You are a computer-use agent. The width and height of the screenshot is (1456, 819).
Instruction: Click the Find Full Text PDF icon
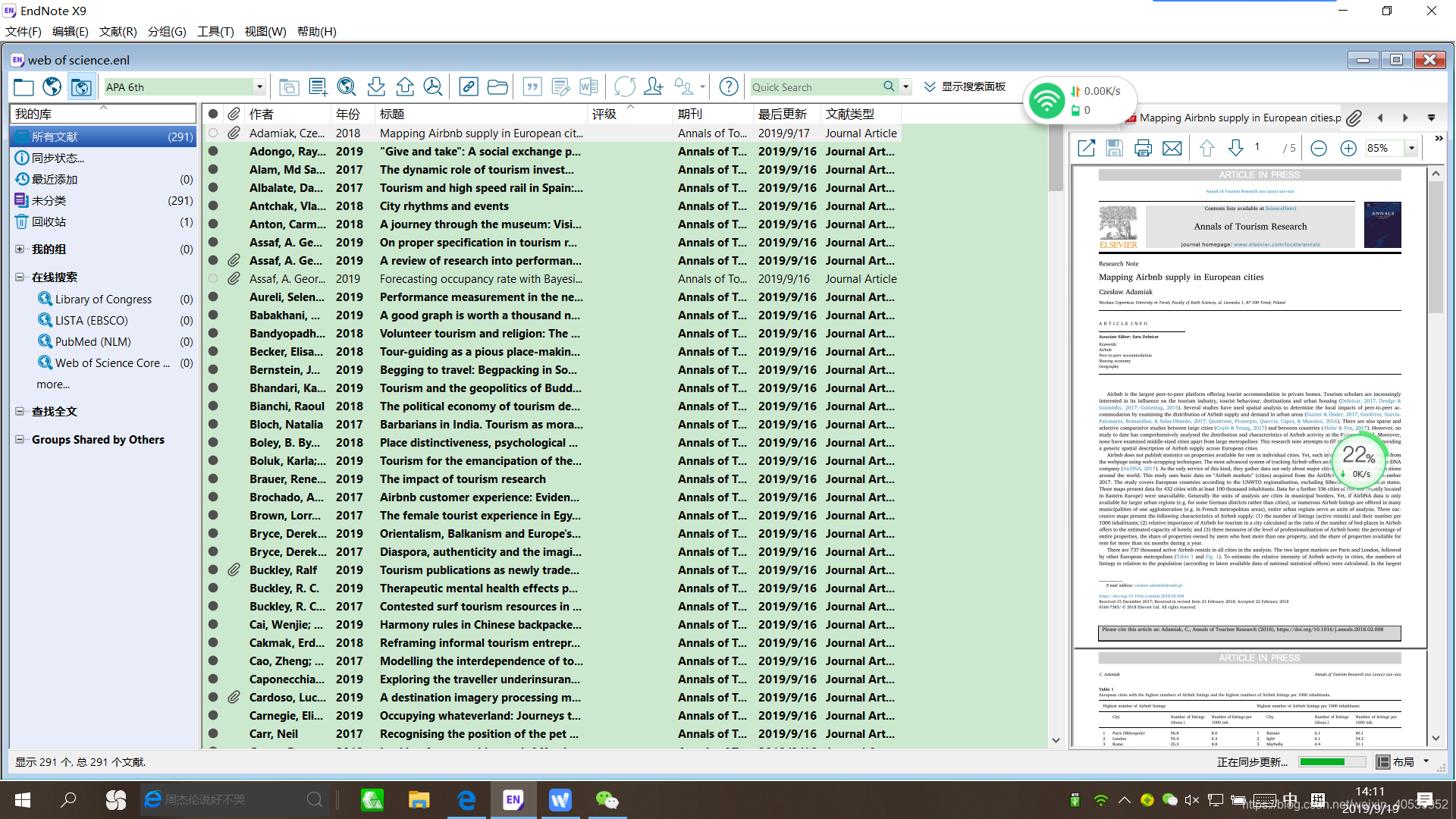433,87
